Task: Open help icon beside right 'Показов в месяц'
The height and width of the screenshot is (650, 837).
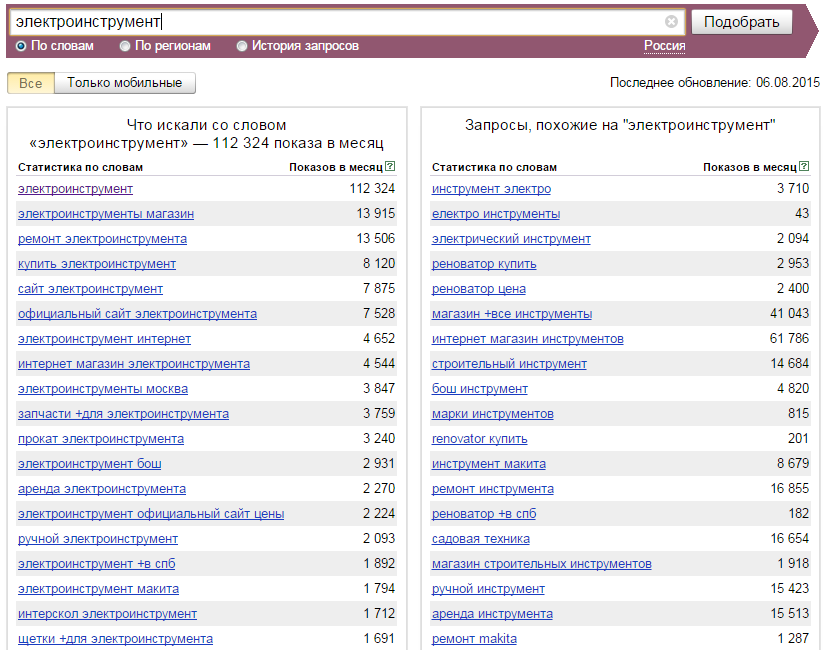Action: [804, 167]
